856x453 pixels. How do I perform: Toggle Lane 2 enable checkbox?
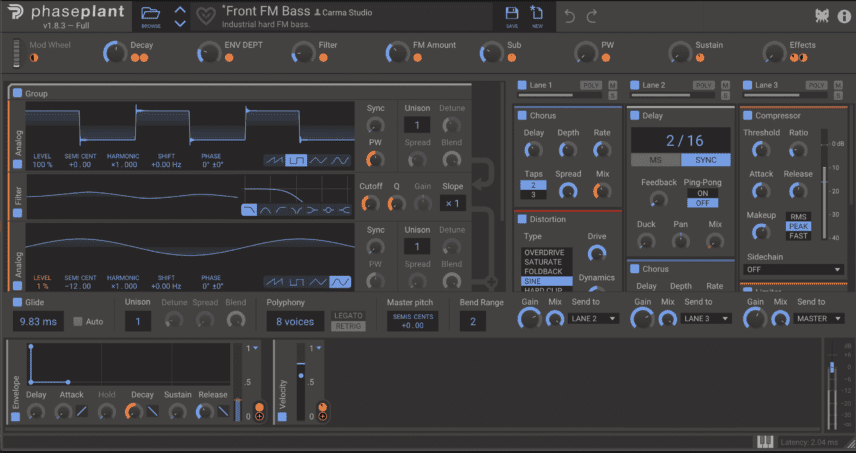[x=634, y=85]
